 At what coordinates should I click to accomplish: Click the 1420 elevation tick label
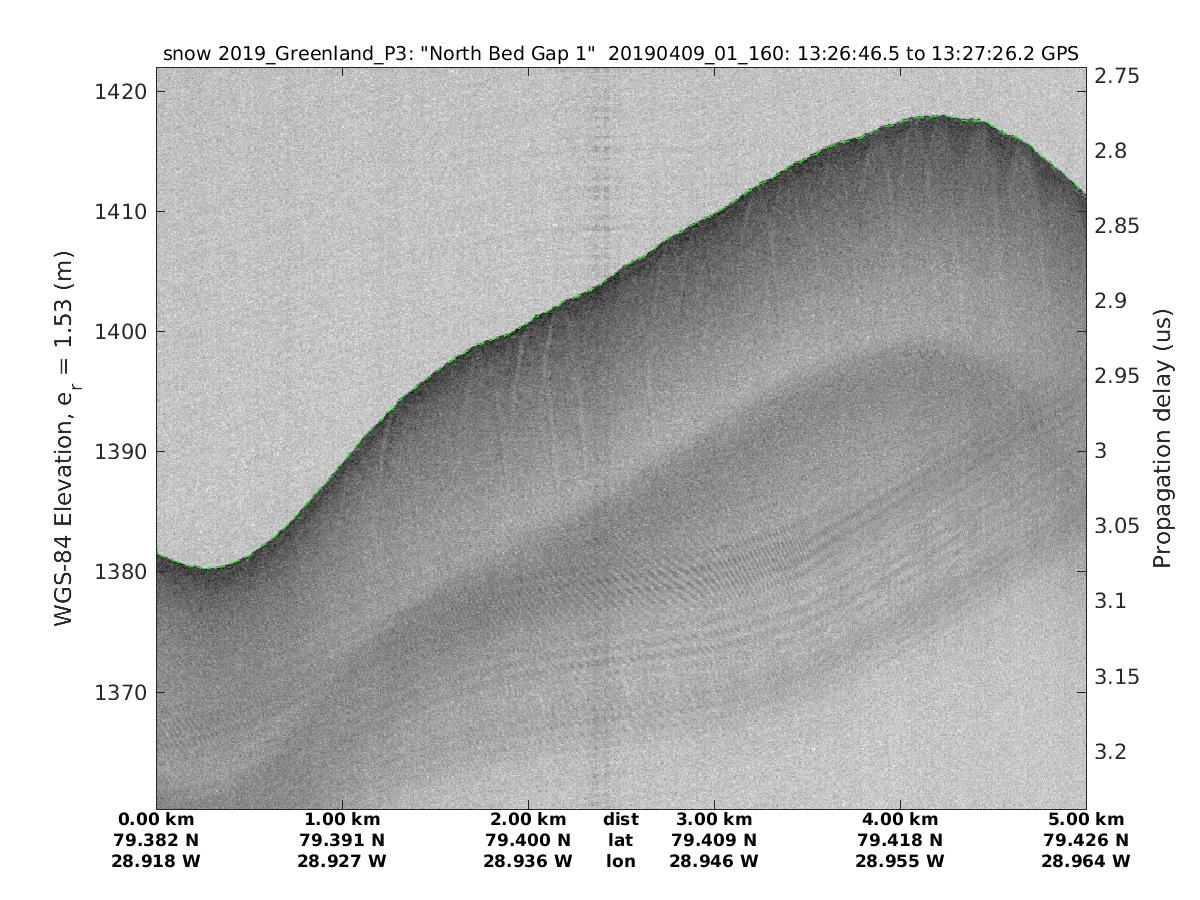tap(118, 92)
